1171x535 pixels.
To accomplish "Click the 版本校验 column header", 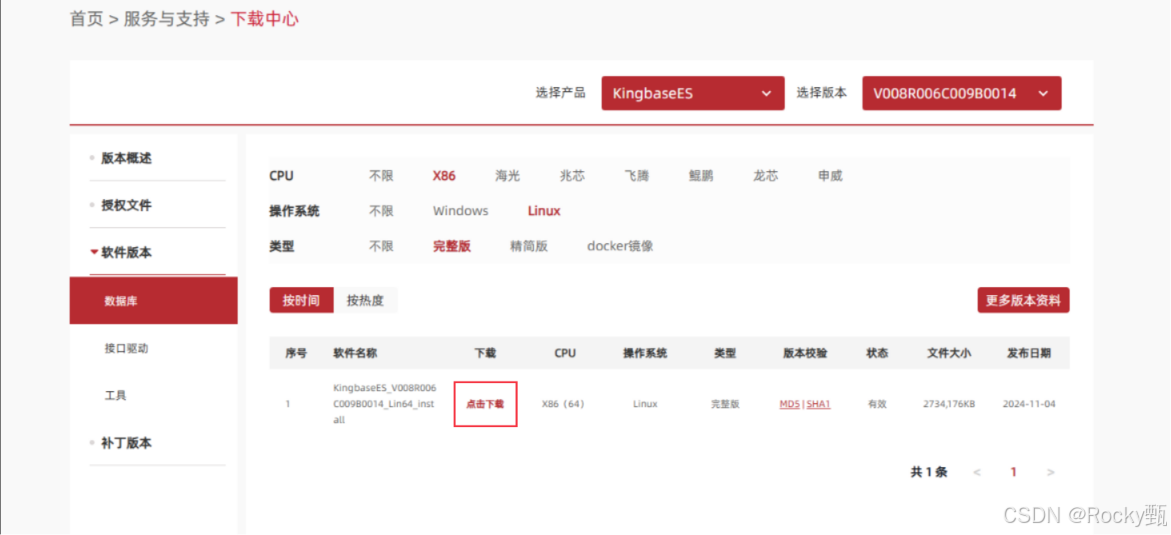I will [x=805, y=353].
